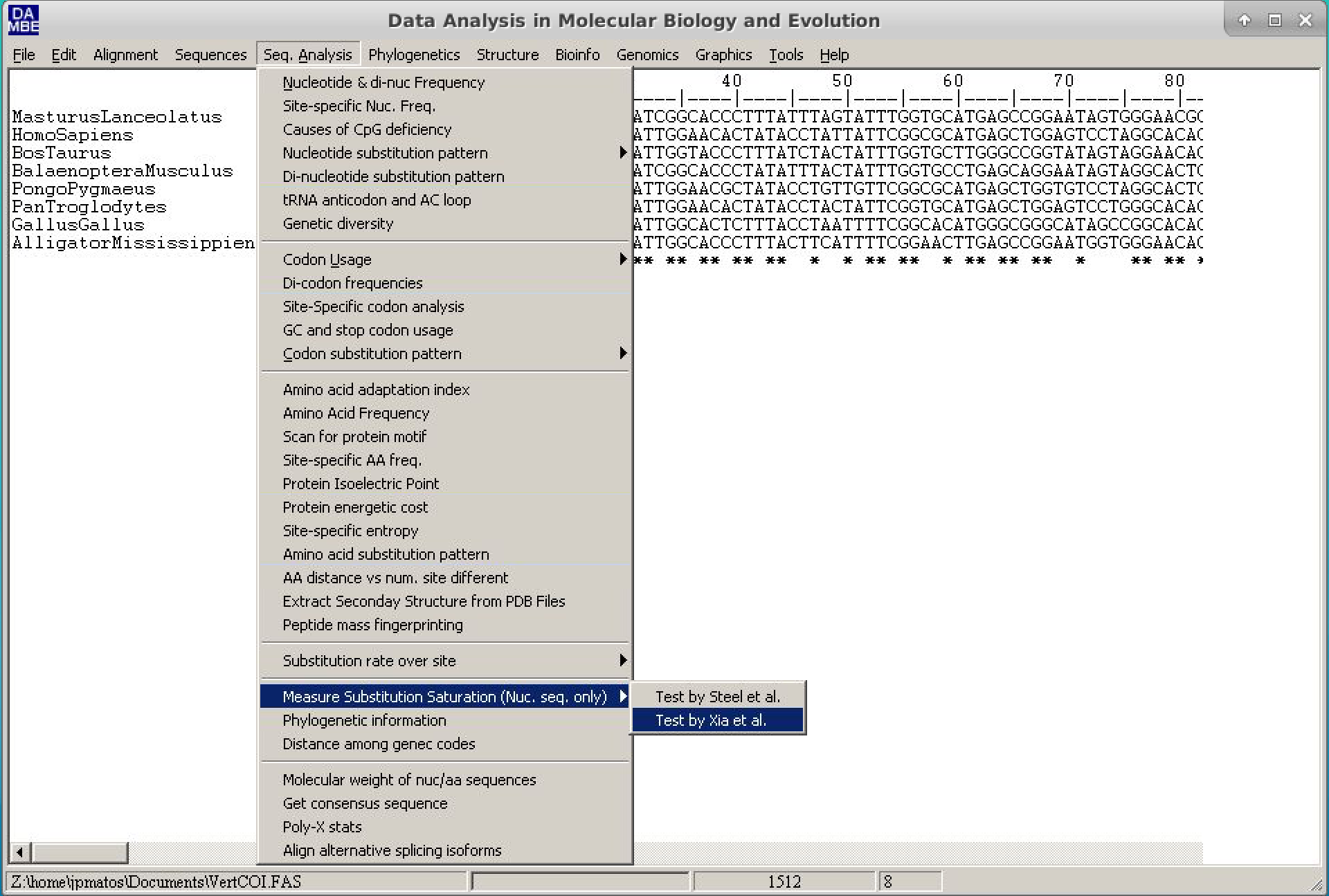Select the sequence name 'HomoSapiens'

[71, 135]
